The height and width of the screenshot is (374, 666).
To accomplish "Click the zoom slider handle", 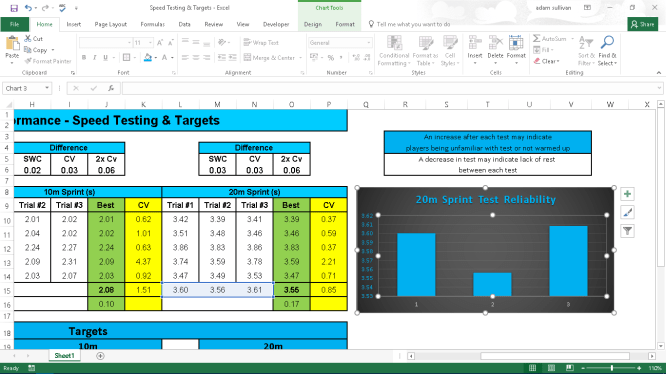I will [x=612, y=368].
